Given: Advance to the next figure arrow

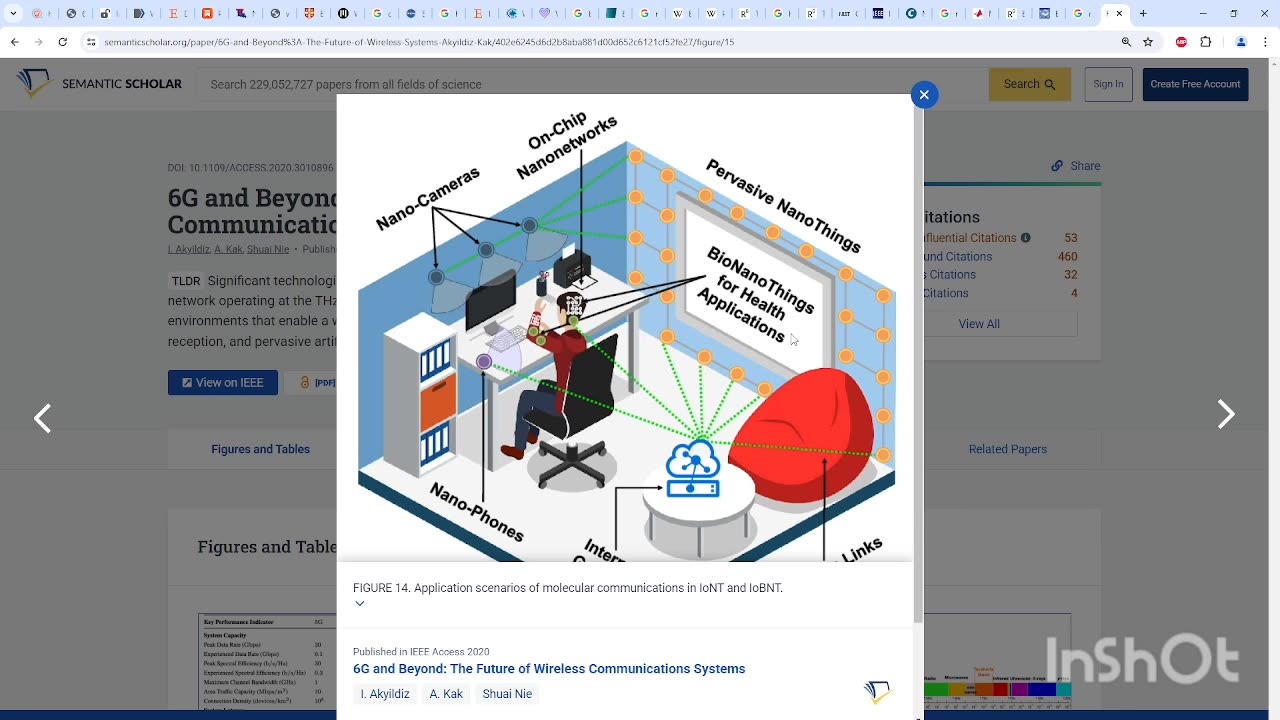Looking at the screenshot, I should coord(1226,414).
